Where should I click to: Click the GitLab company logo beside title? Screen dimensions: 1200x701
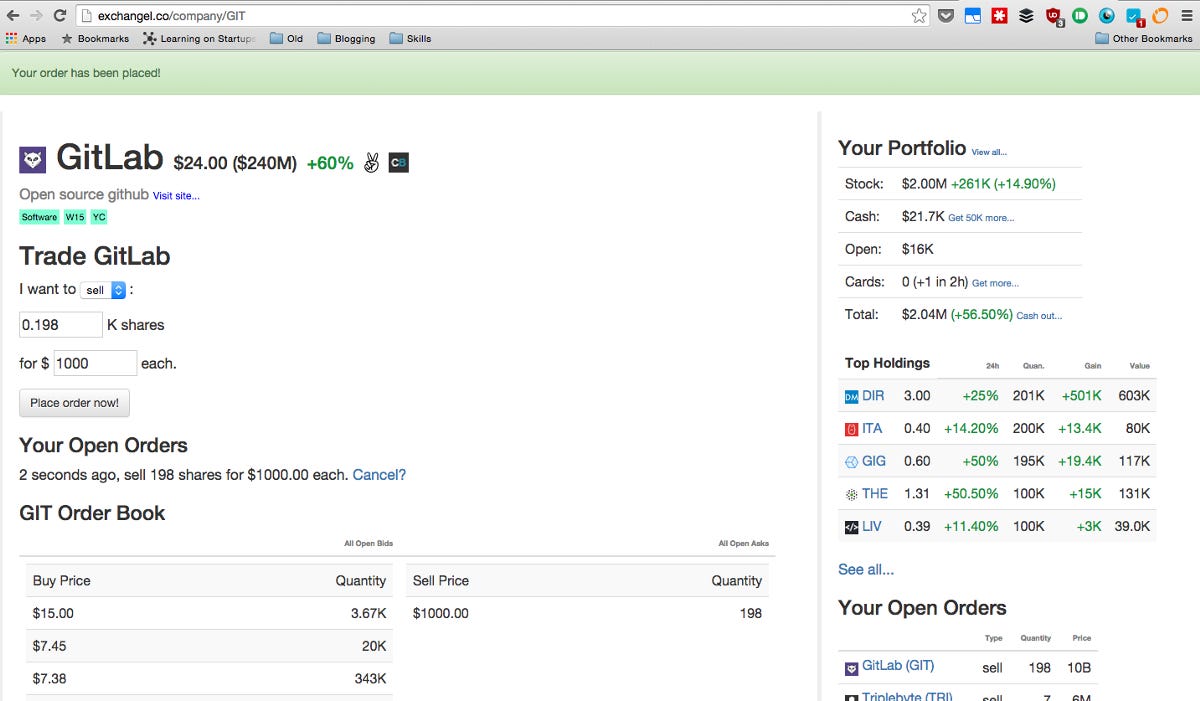[x=33, y=160]
